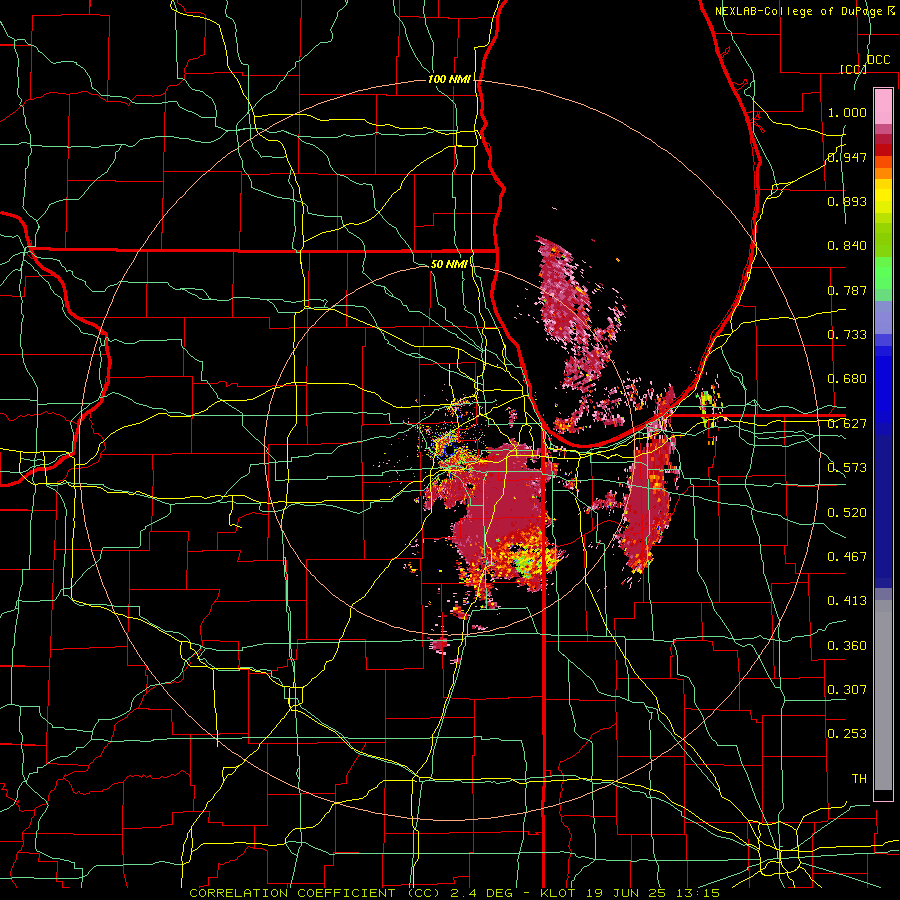Pick the gray color bar segment

[883, 695]
